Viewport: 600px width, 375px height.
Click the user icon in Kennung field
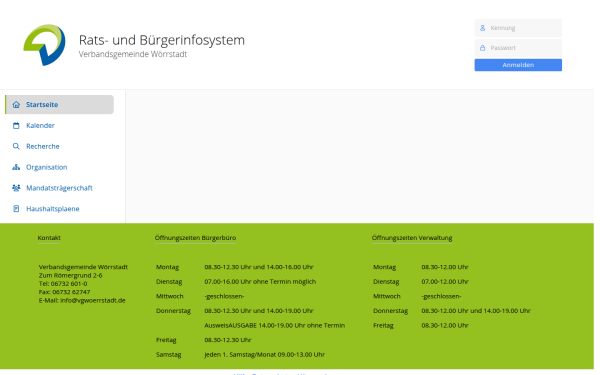click(x=483, y=28)
